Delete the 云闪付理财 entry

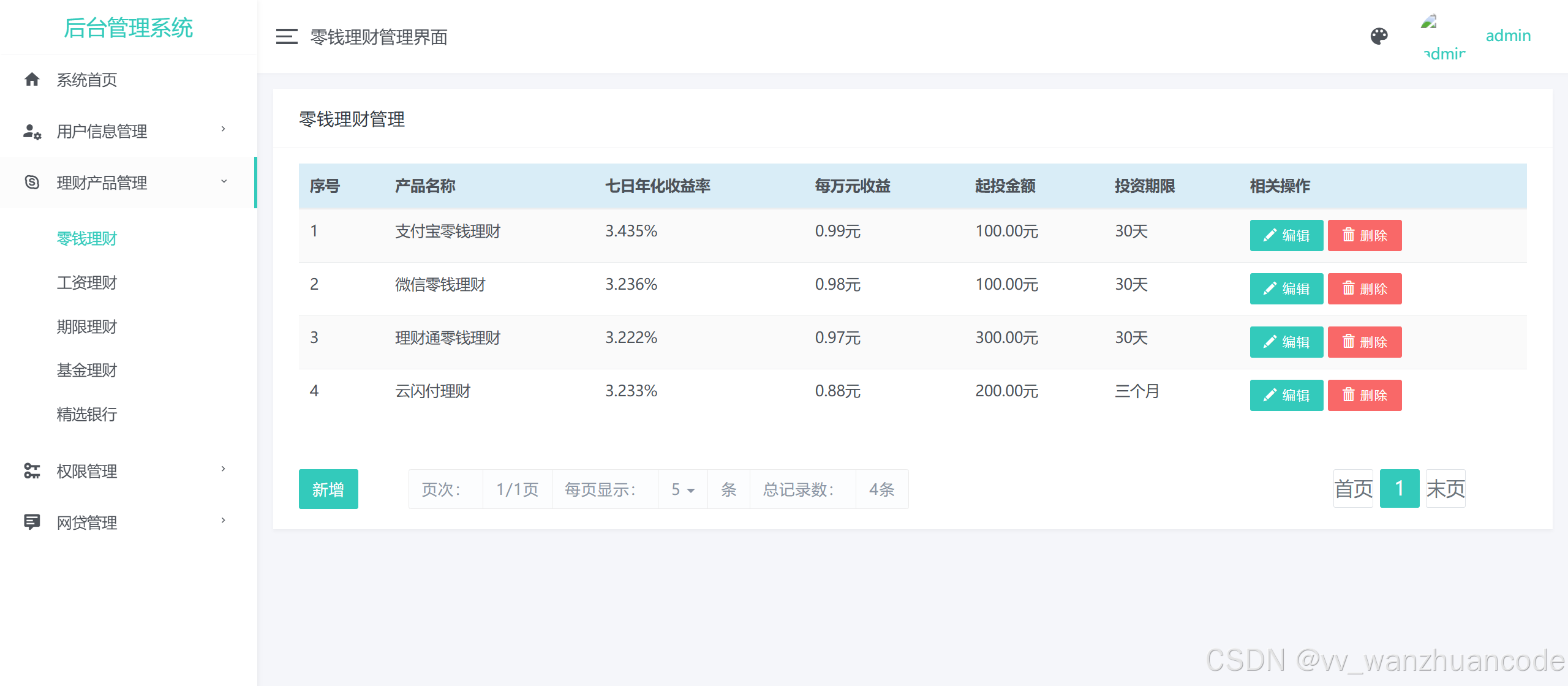coord(1364,396)
